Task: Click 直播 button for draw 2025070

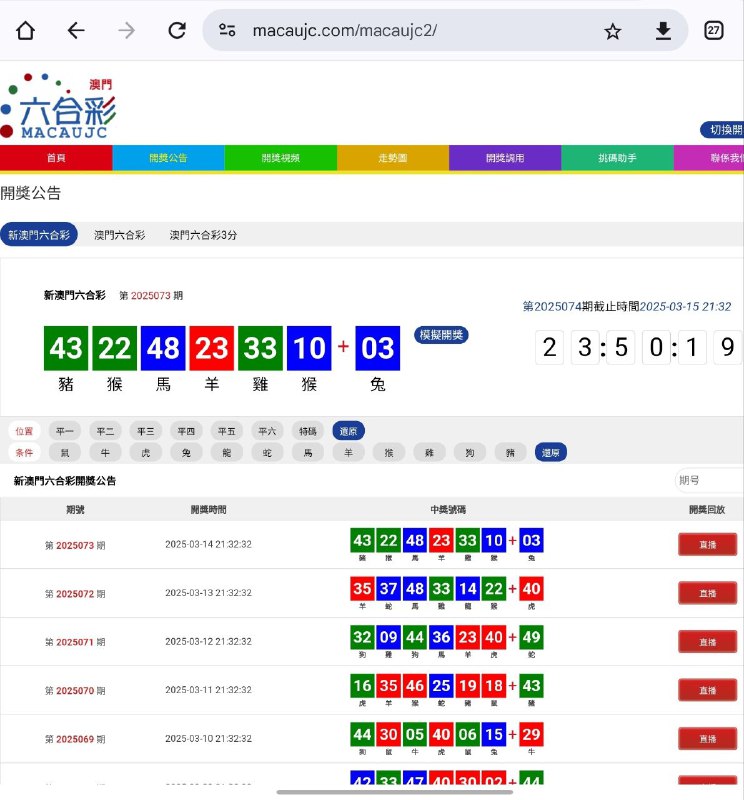Action: pos(707,690)
